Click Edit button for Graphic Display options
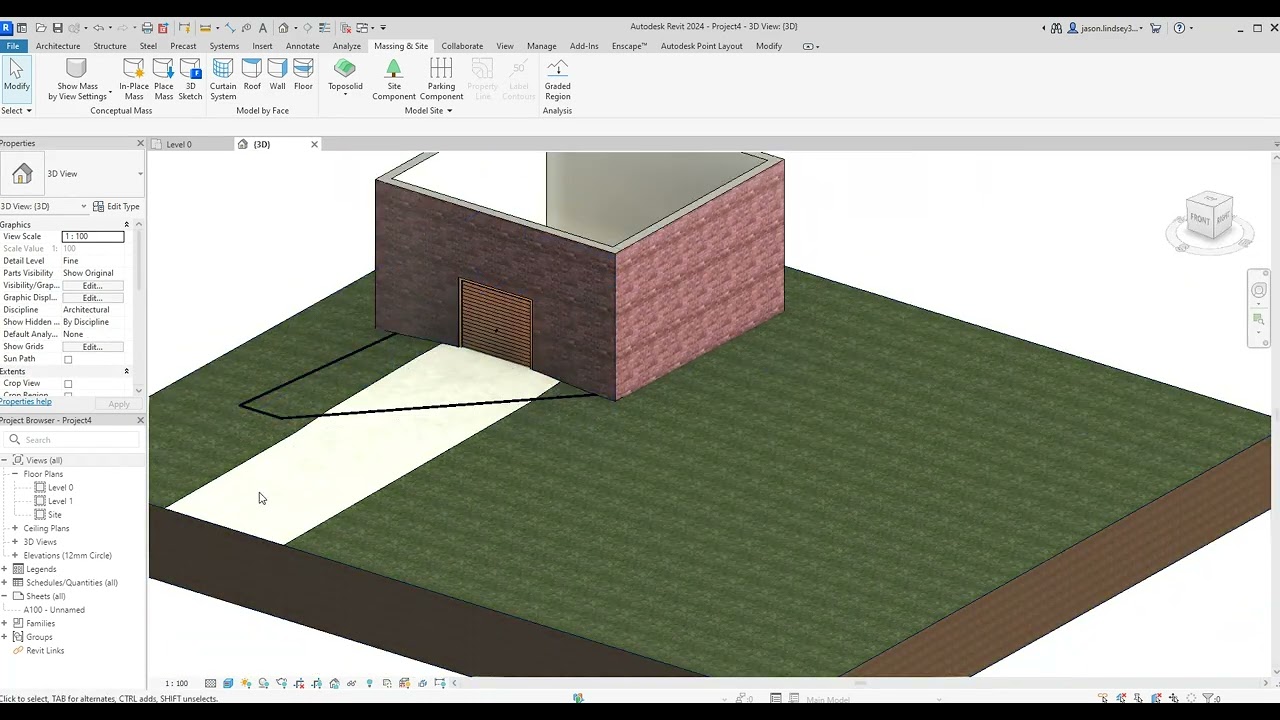This screenshot has width=1280, height=720. 92,298
